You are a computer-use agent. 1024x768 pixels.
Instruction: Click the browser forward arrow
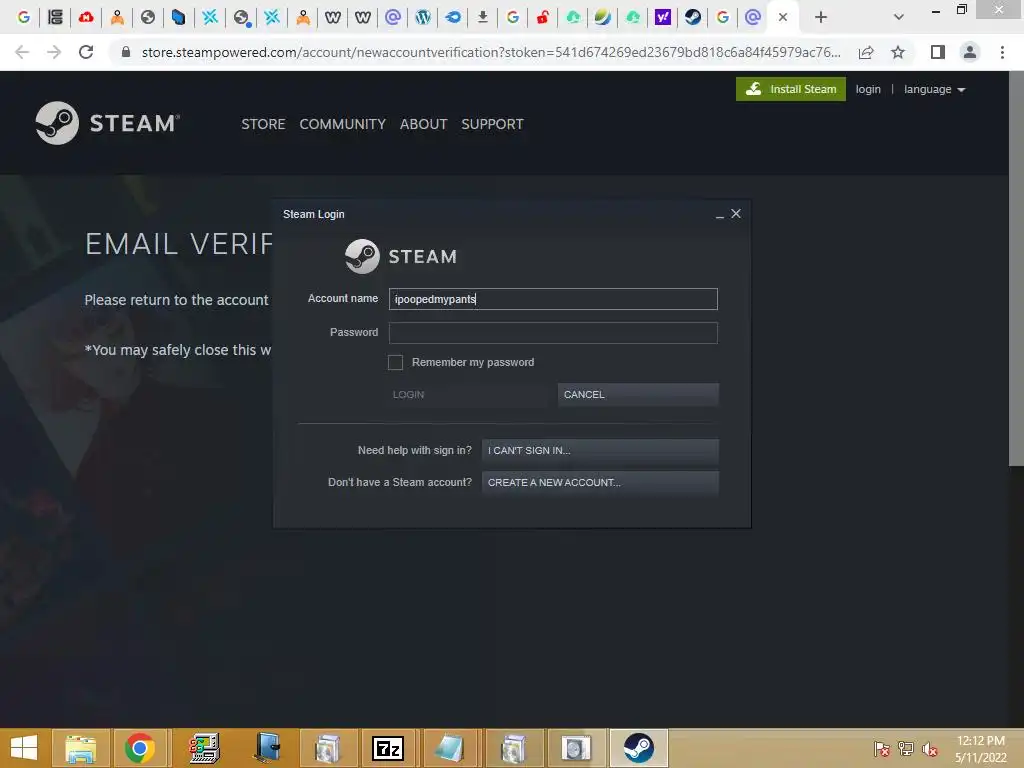point(54,52)
